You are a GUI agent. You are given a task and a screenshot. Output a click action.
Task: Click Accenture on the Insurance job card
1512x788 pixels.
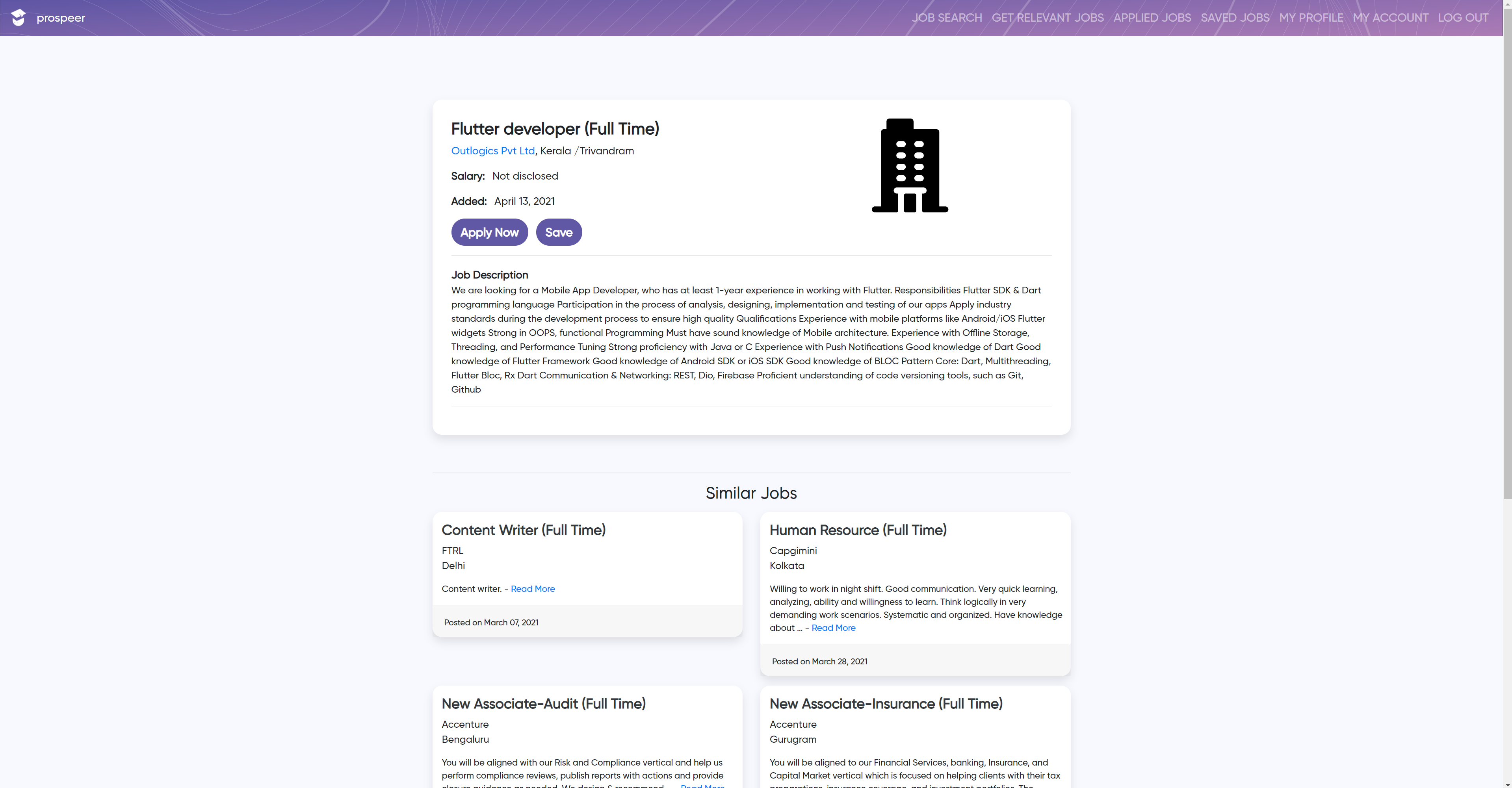click(x=793, y=724)
